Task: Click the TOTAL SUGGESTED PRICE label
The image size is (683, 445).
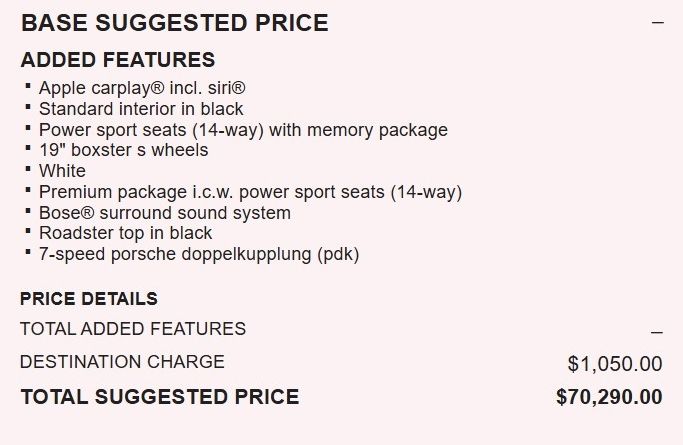Action: click(160, 397)
